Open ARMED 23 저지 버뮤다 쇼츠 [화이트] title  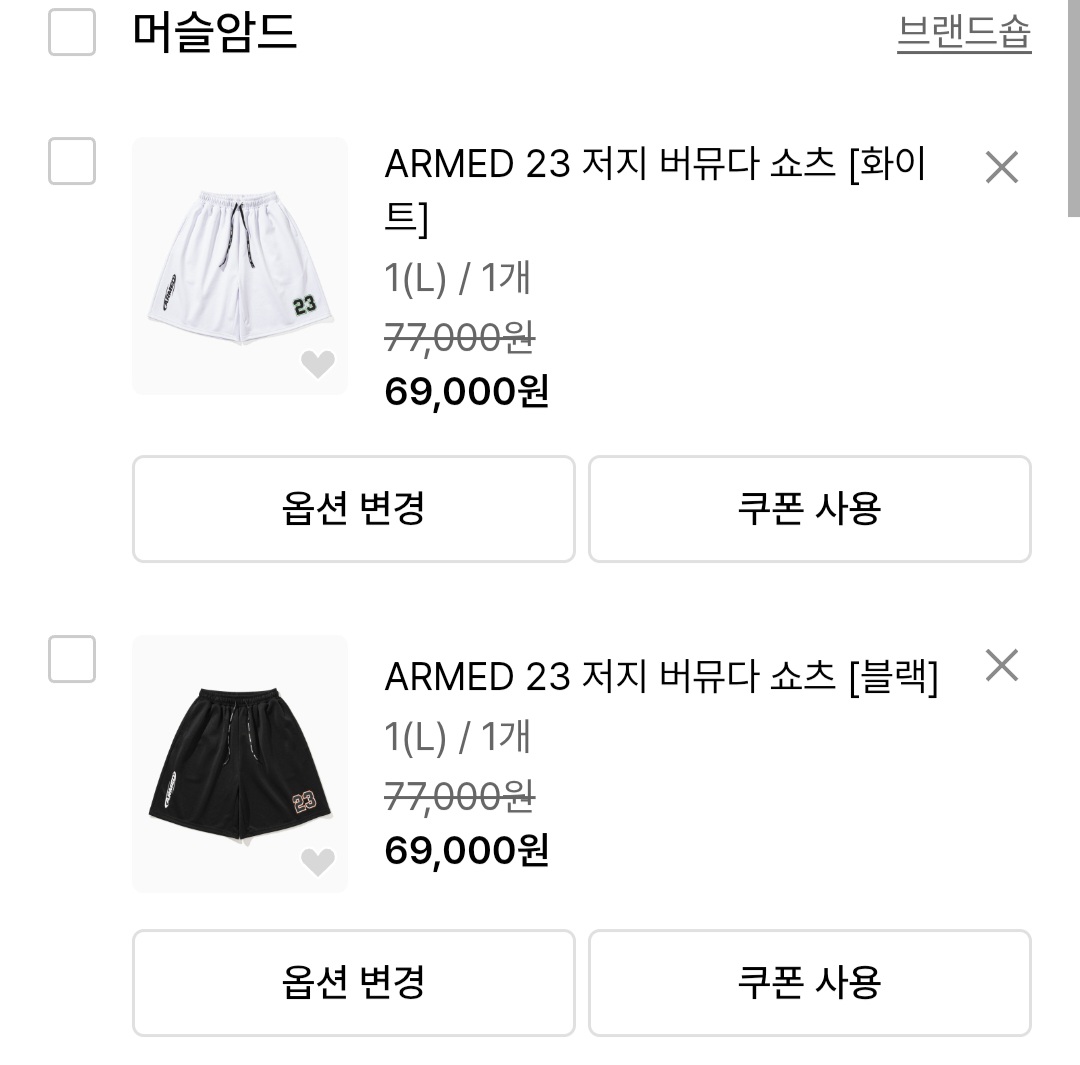point(655,191)
